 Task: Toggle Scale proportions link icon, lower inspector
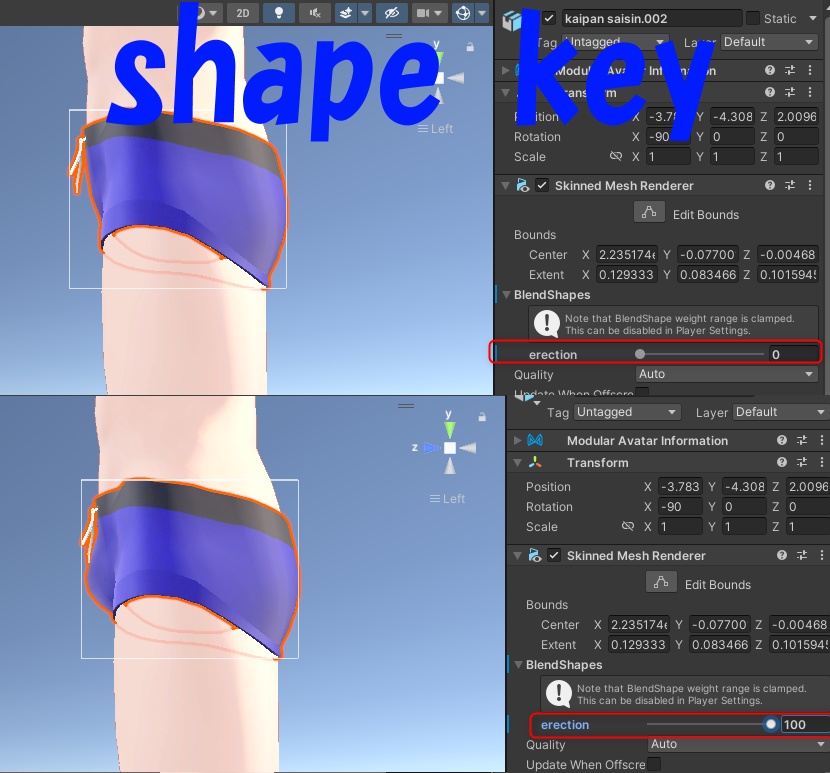(x=628, y=526)
